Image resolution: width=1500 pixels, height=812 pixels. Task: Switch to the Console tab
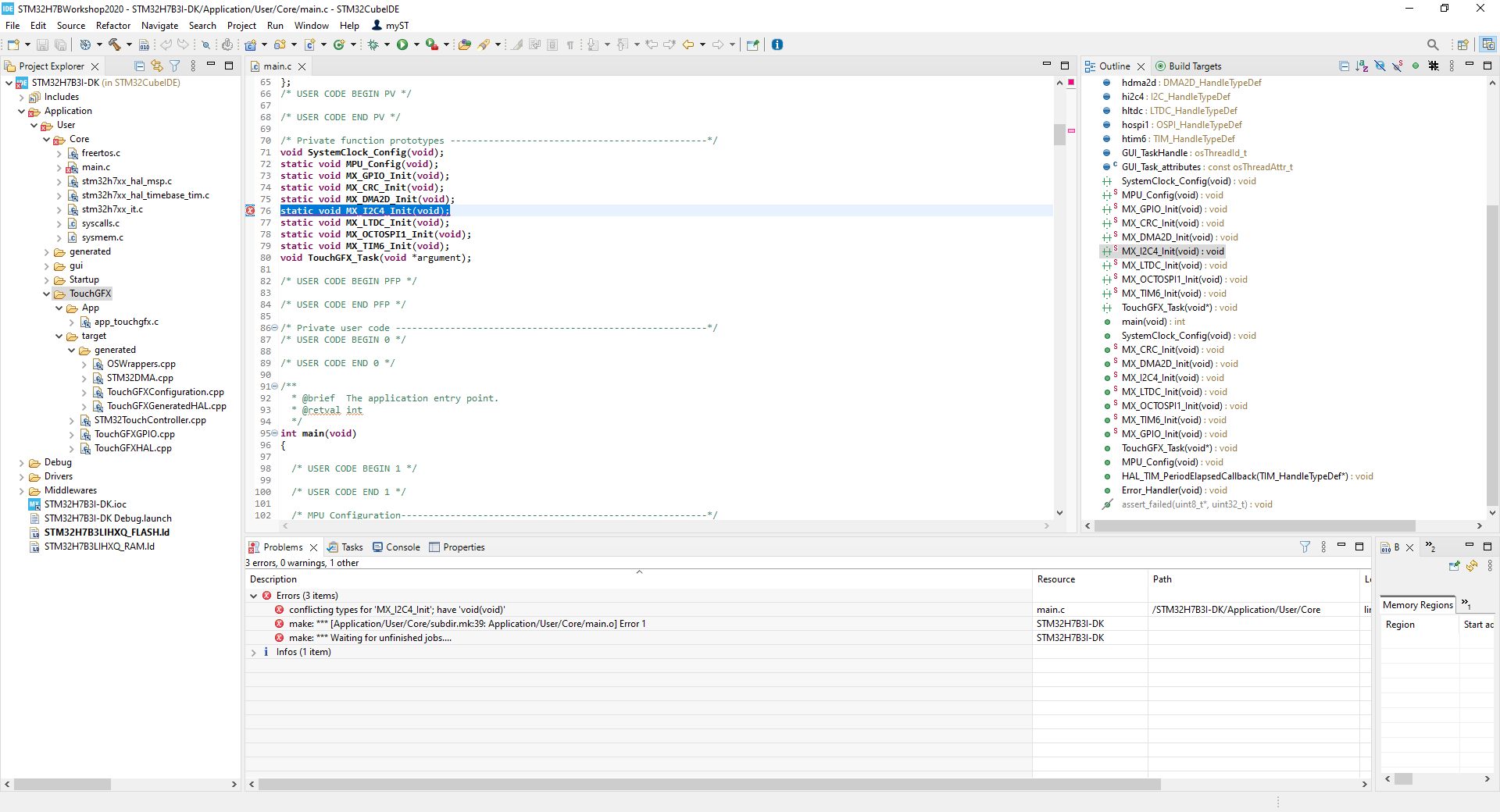pyautogui.click(x=402, y=547)
